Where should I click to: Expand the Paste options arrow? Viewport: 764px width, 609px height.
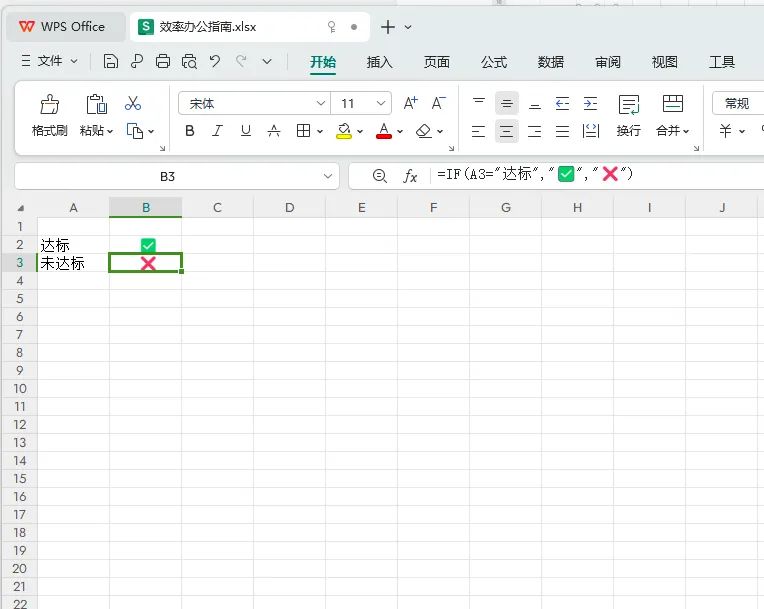coord(110,131)
